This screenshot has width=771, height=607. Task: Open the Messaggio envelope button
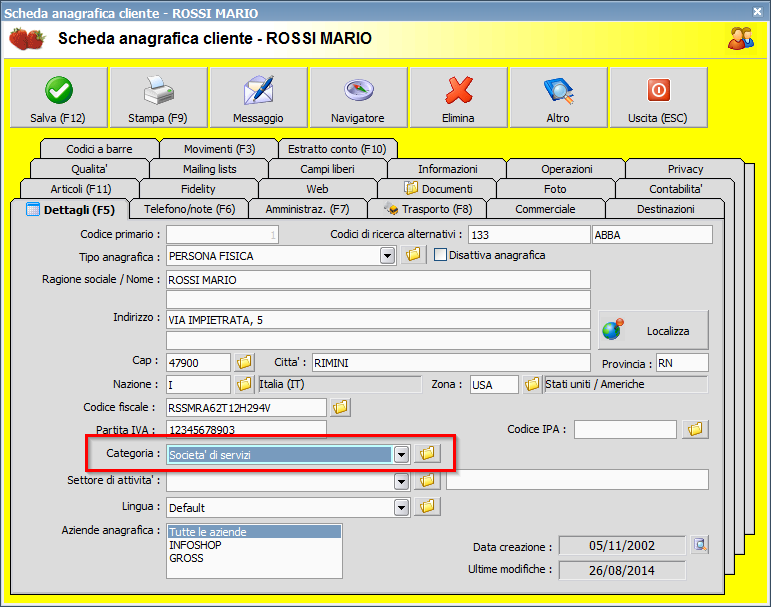(x=259, y=97)
